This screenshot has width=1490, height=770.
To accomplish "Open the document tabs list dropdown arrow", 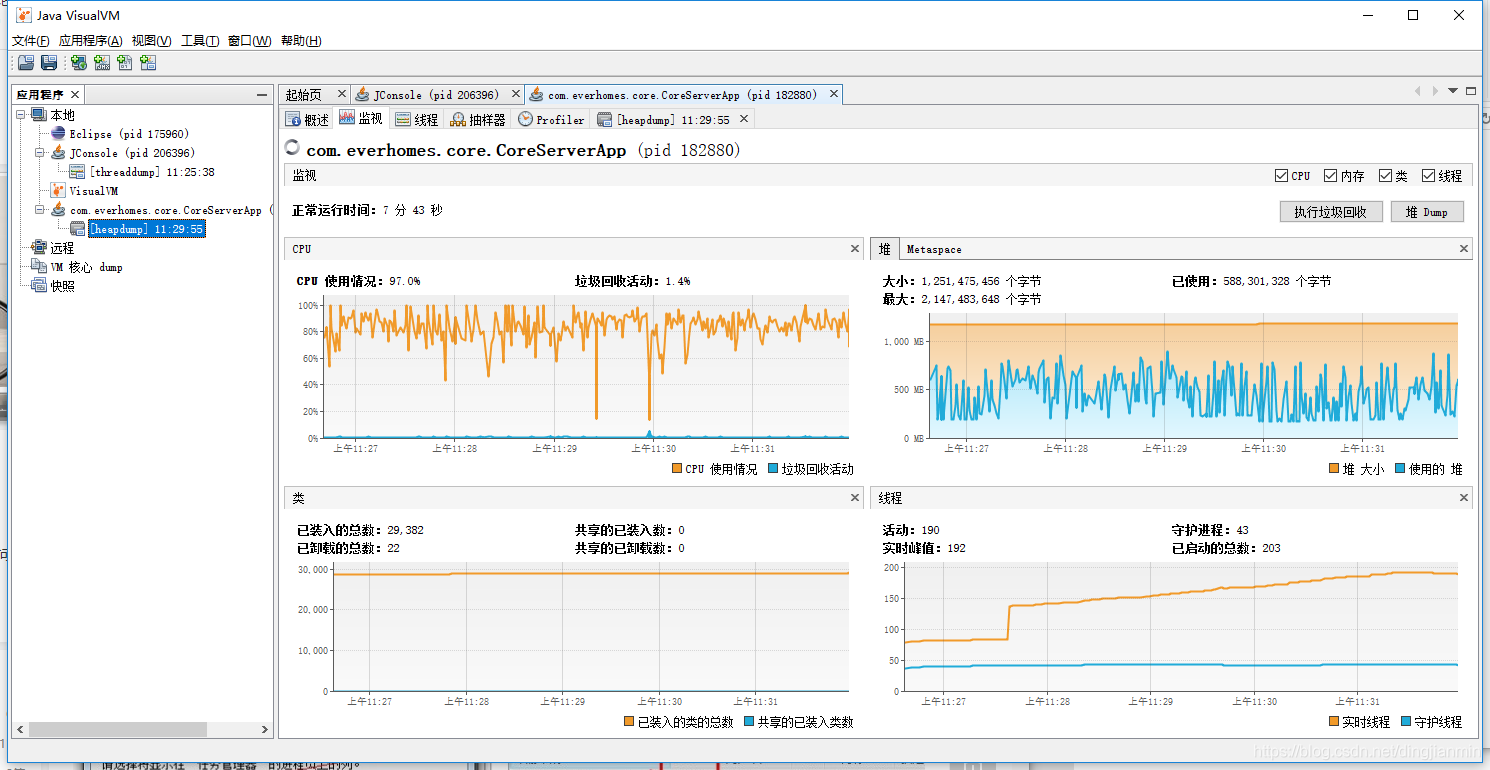I will [1453, 91].
